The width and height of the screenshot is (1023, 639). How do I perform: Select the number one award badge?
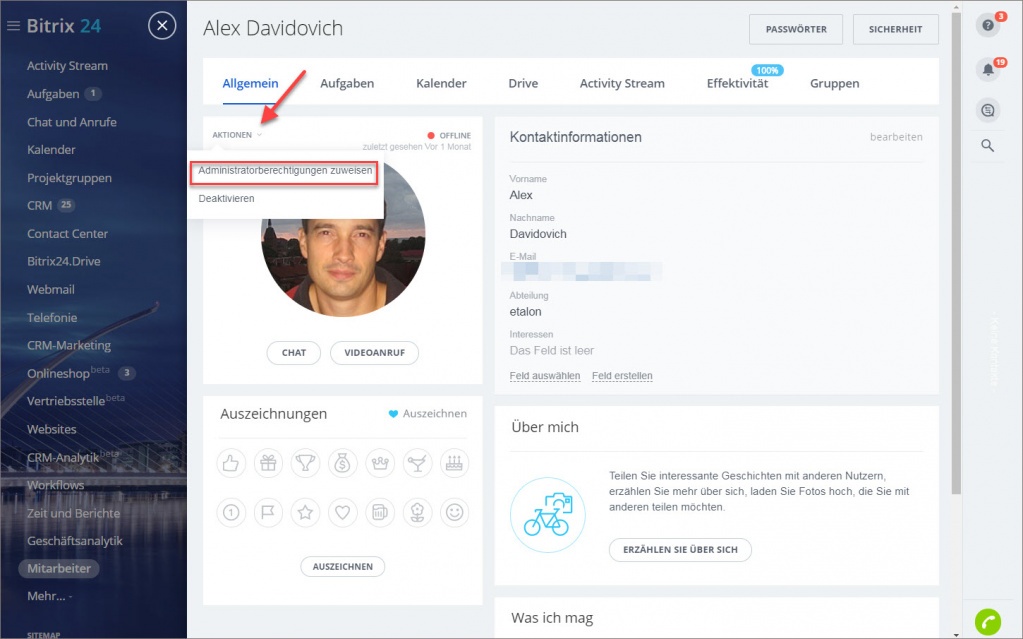[x=231, y=512]
